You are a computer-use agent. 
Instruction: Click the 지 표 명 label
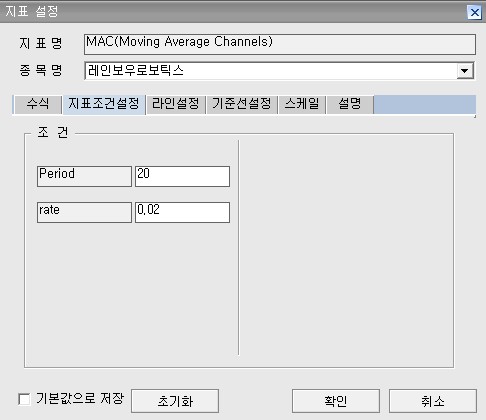pos(41,43)
